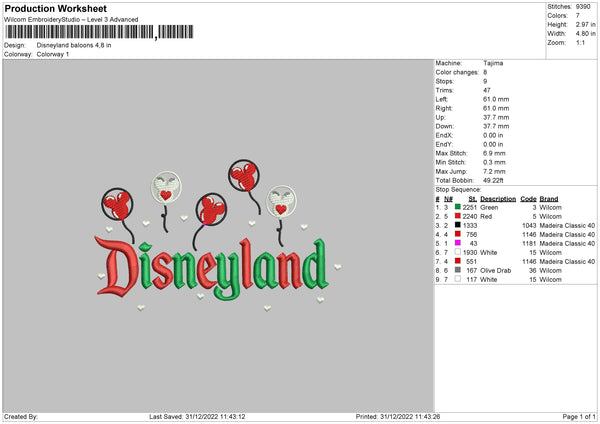Click the Zoom value '1:1'

(x=580, y=42)
